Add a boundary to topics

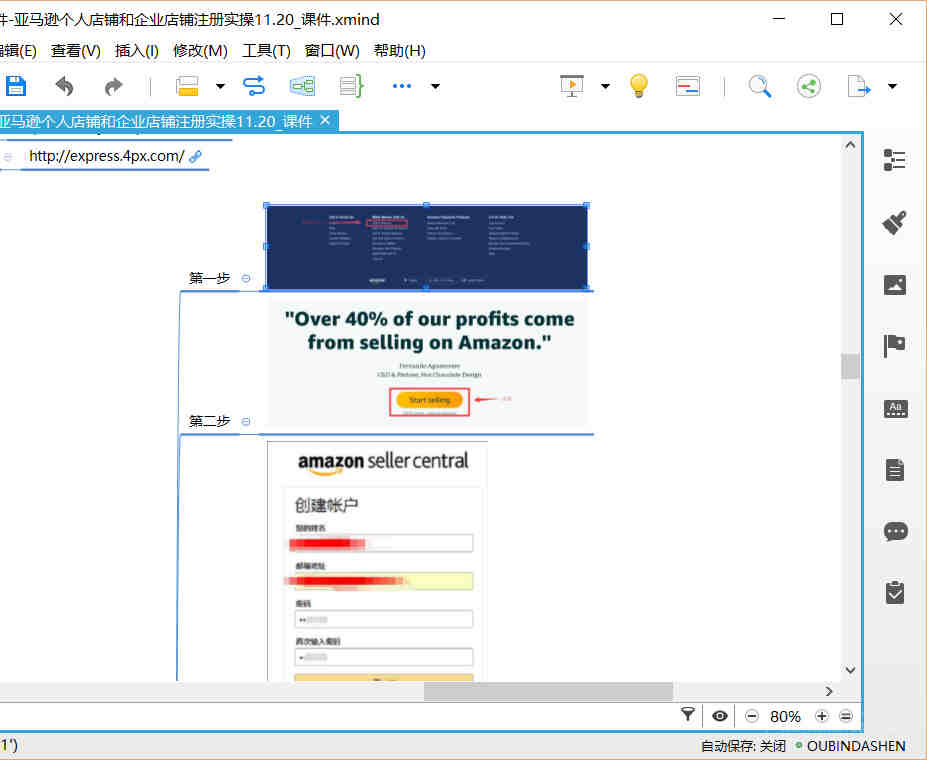click(x=302, y=86)
